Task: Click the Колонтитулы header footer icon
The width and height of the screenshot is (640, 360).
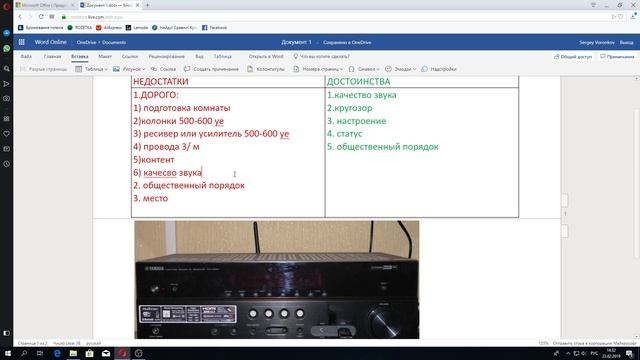Action: [250, 69]
